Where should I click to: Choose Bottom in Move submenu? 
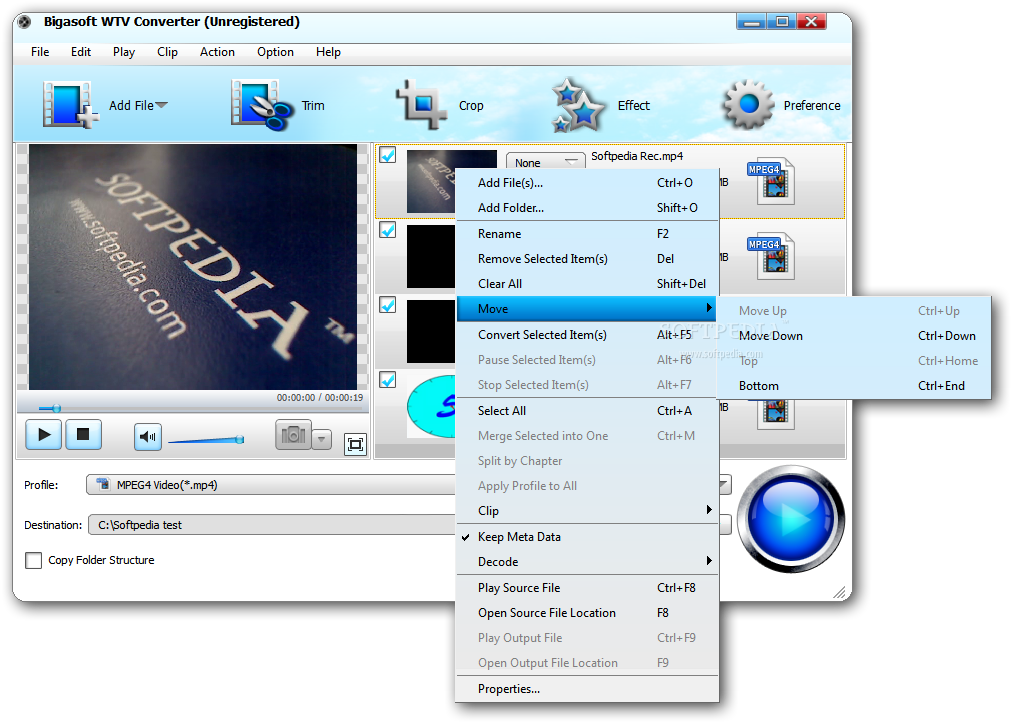pos(855,386)
